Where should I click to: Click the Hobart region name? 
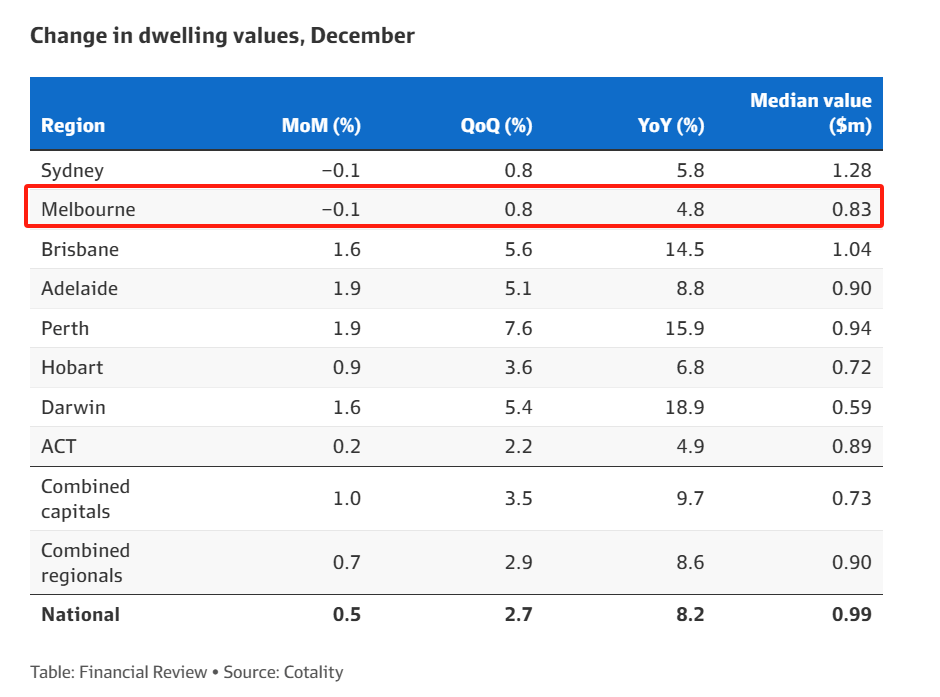72,367
